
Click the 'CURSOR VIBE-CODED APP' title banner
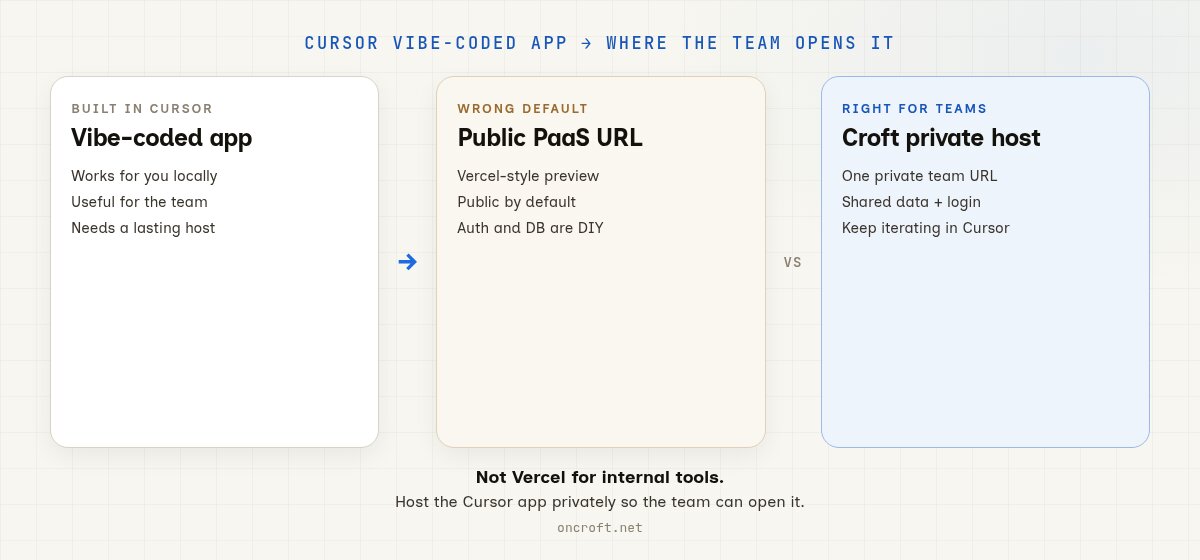point(600,43)
